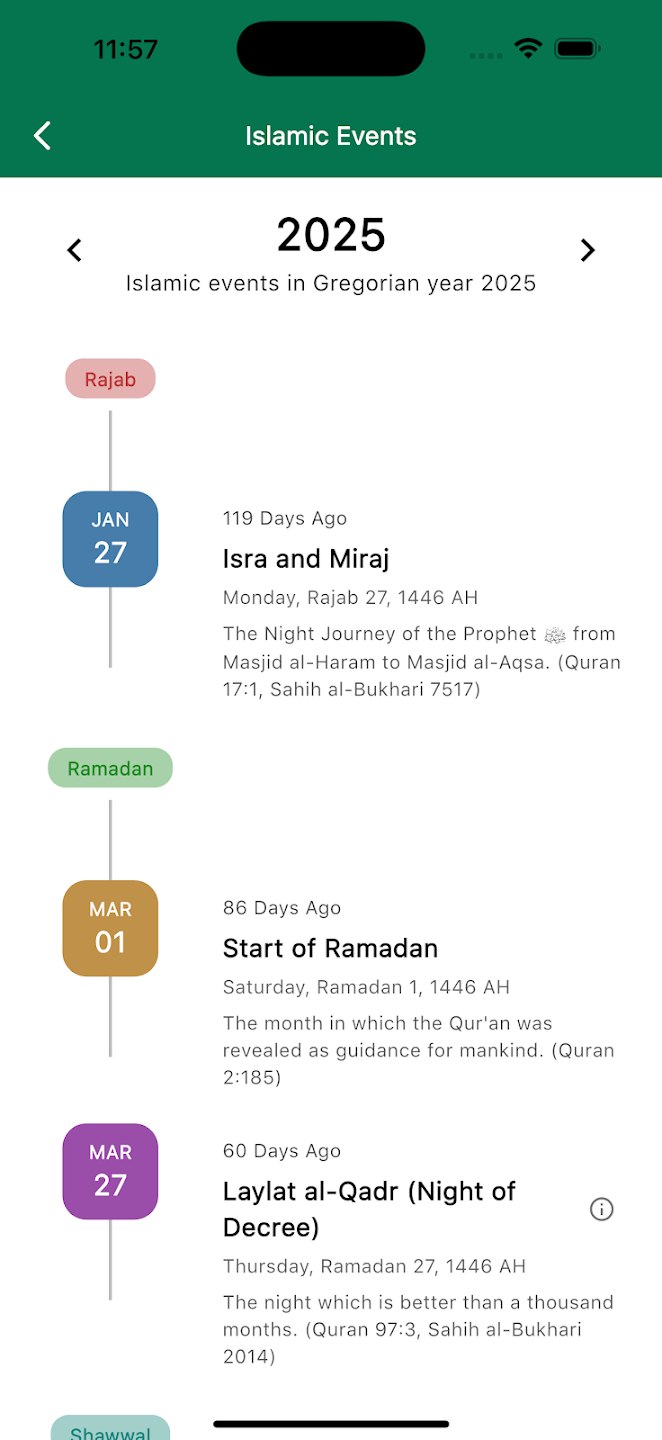Screen dimensions: 662x1440
Task: Click the back arrow in the header
Action: (42, 135)
